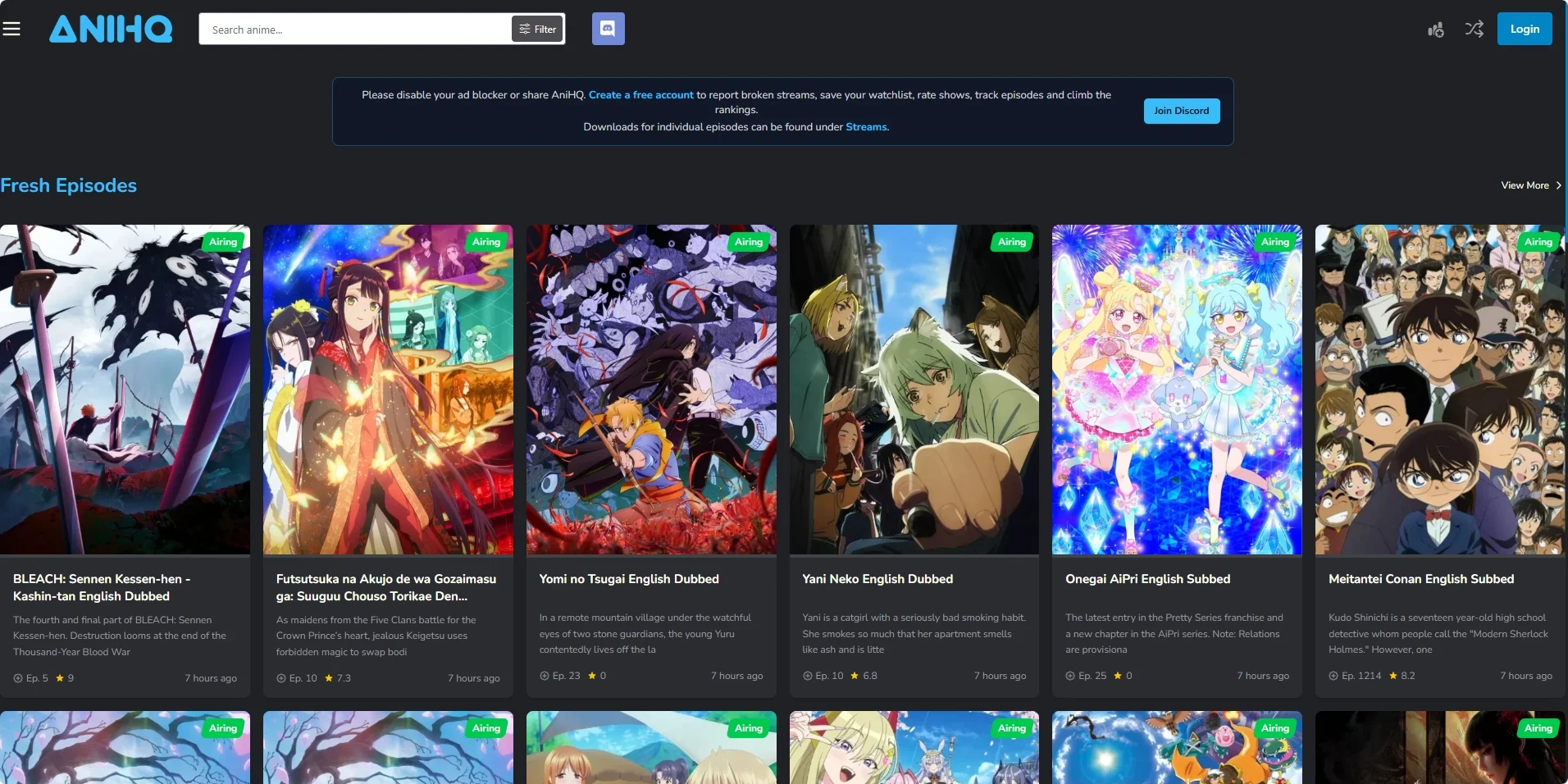
Task: Click Yani Neko English Dubbed title
Action: coord(877,579)
